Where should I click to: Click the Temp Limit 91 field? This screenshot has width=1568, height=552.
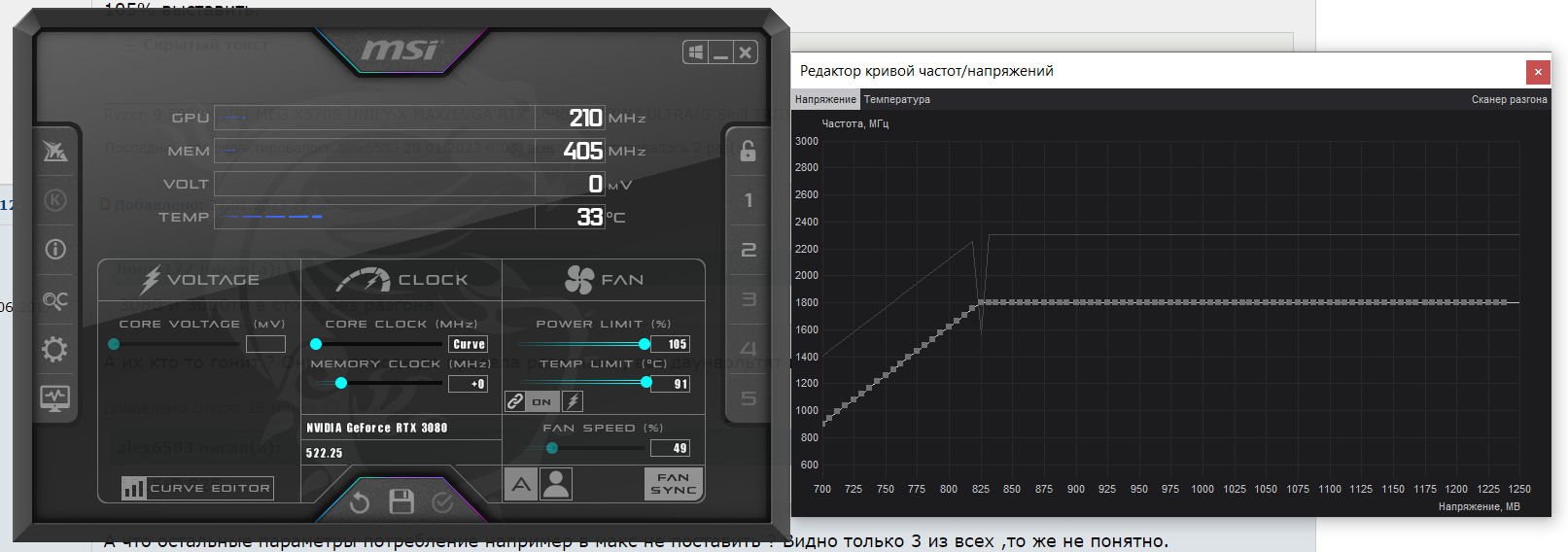click(671, 384)
